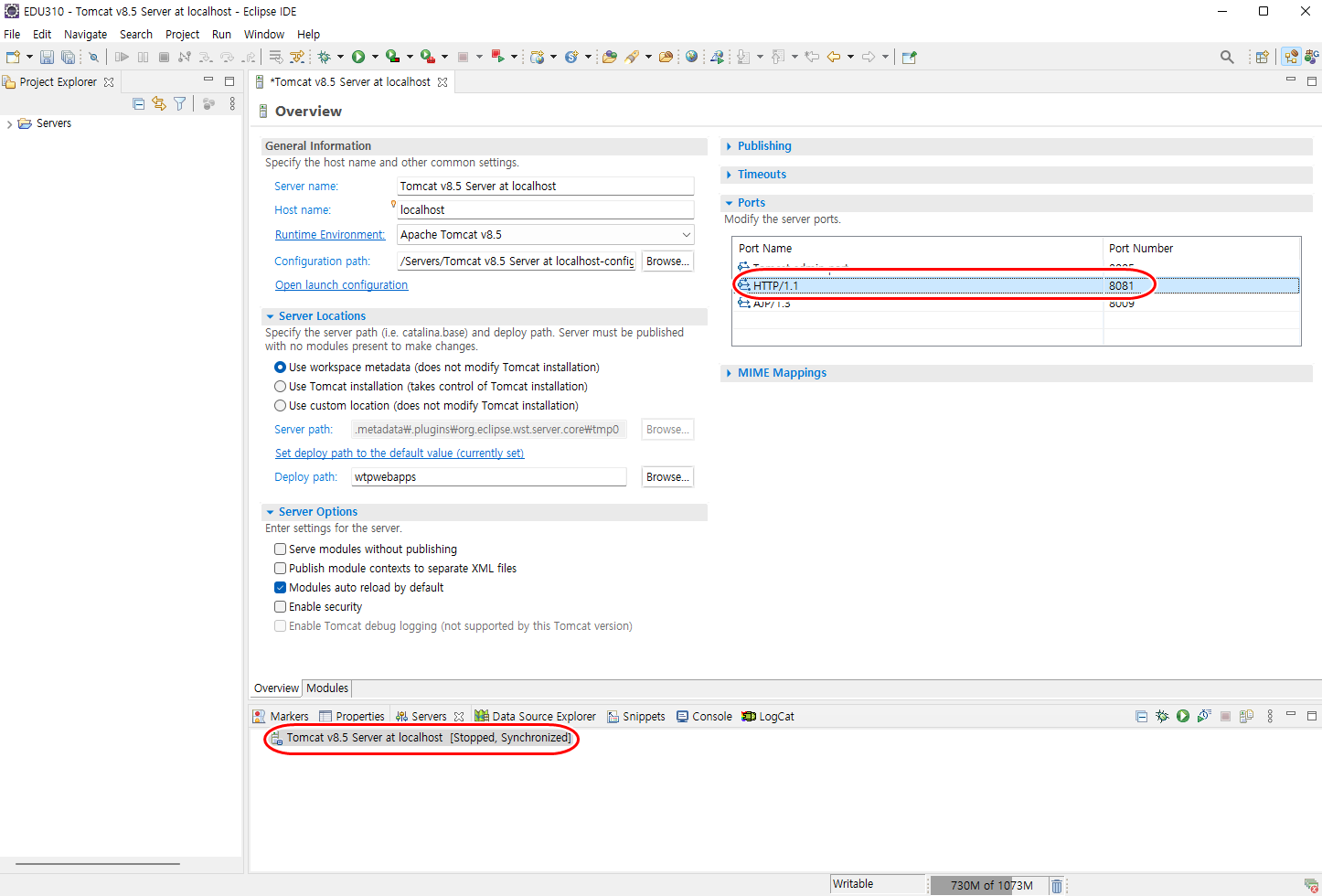This screenshot has height=896, width=1322.
Task: Expand the Timeouts section
Action: point(729,175)
